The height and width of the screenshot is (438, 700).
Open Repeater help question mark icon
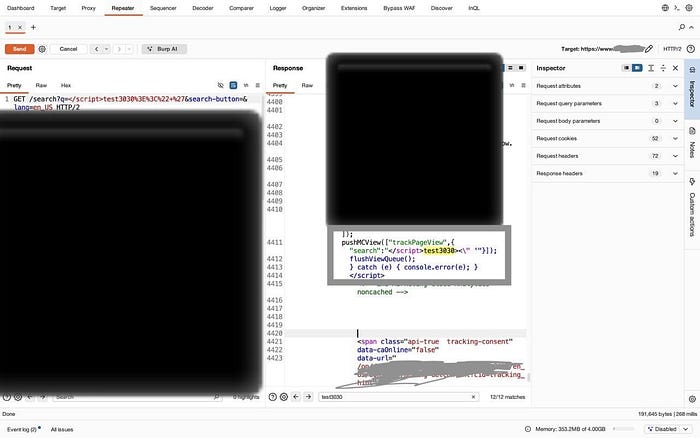coord(691,49)
